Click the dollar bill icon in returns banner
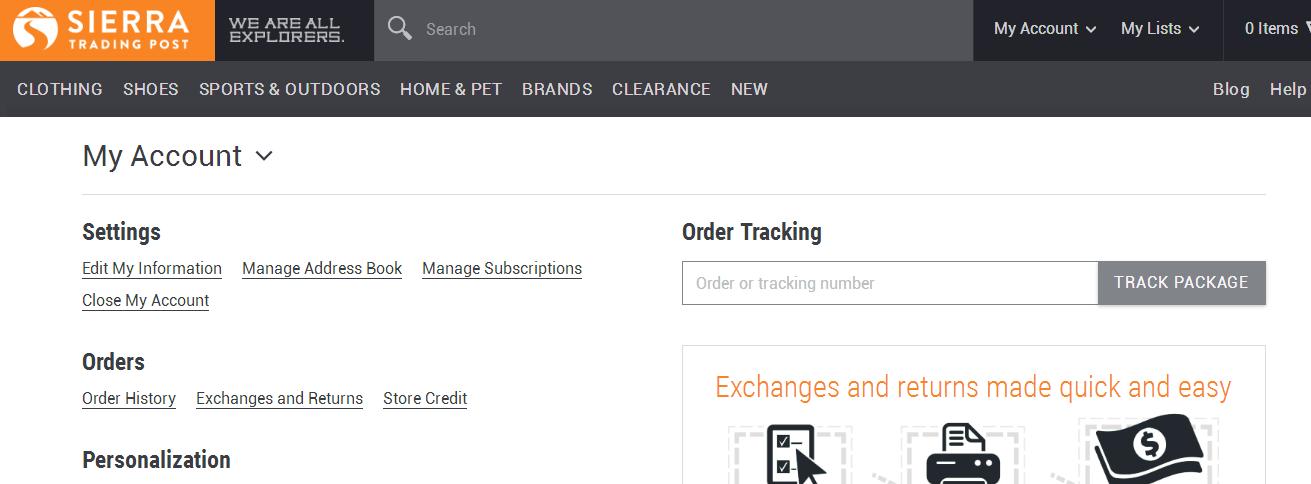This screenshot has height=484, width=1311. (x=1147, y=450)
